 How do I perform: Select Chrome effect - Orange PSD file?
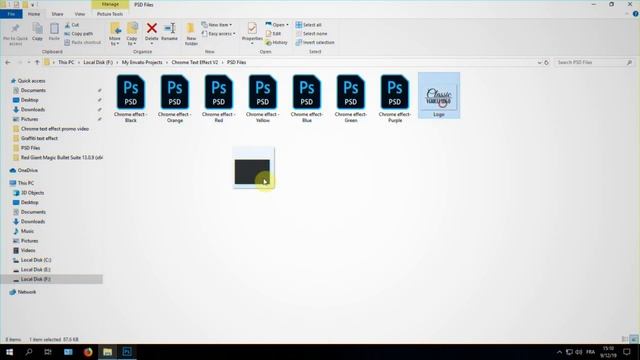coord(175,98)
